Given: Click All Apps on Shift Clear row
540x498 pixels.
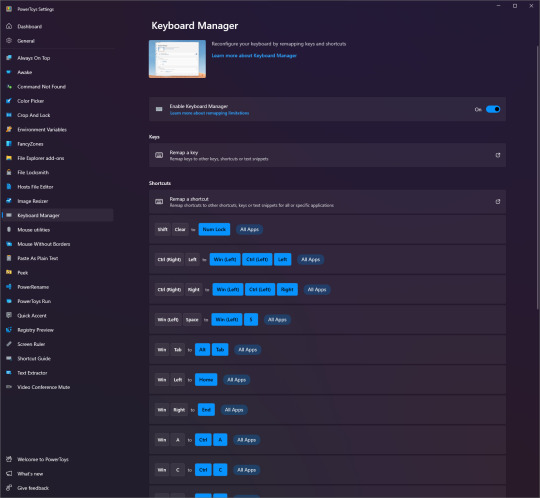Looking at the screenshot, I should [x=249, y=229].
